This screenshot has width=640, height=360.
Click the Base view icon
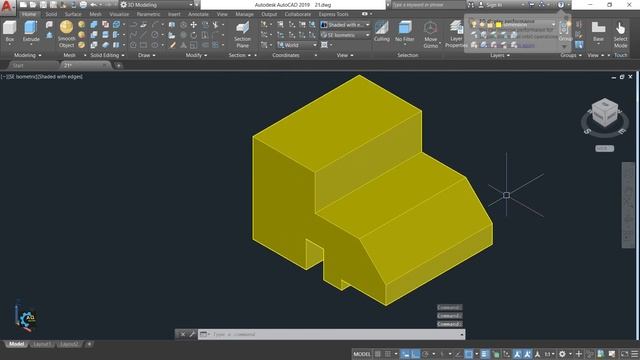pyautogui.click(x=598, y=31)
